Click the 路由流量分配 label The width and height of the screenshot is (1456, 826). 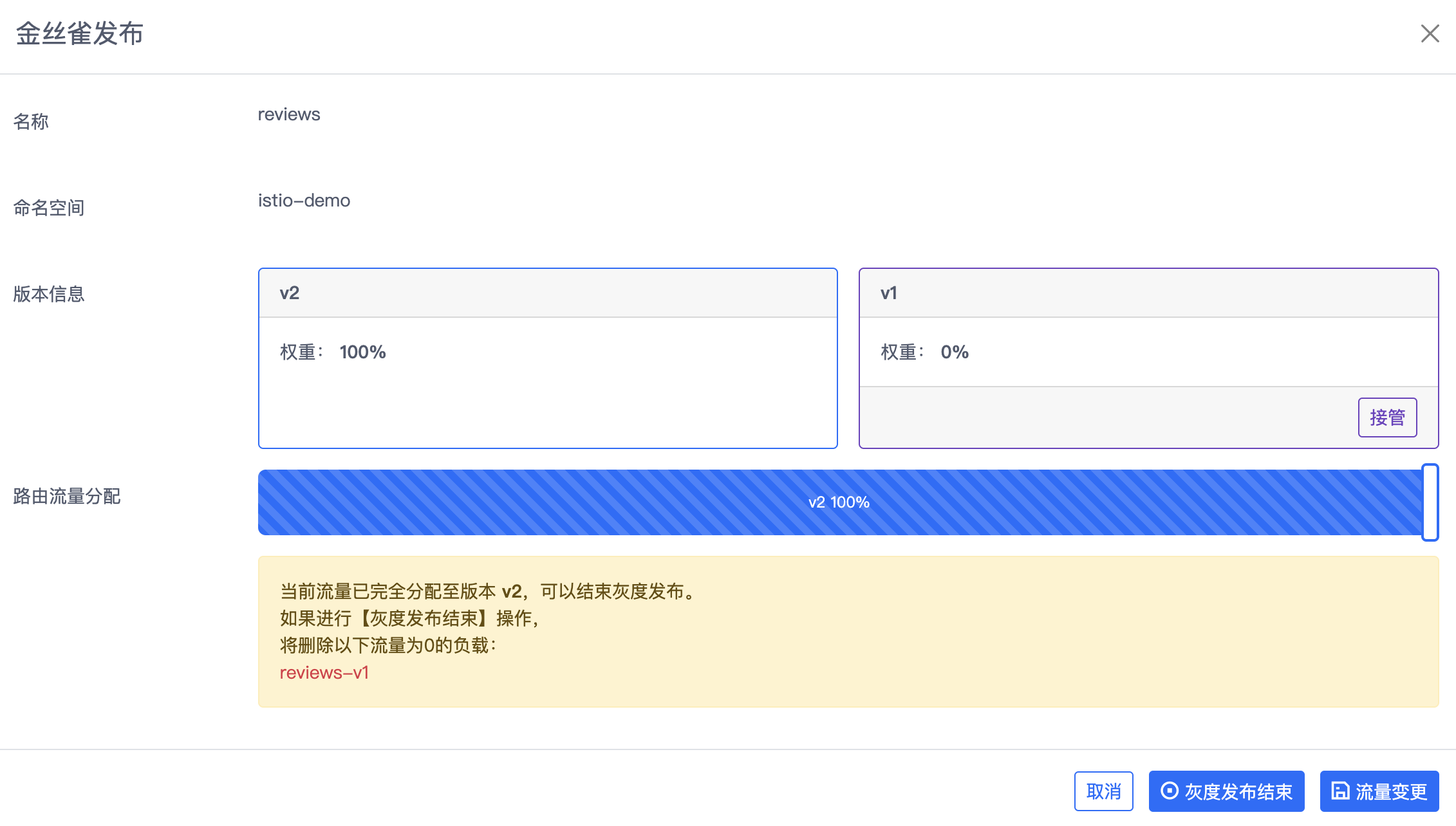point(66,496)
